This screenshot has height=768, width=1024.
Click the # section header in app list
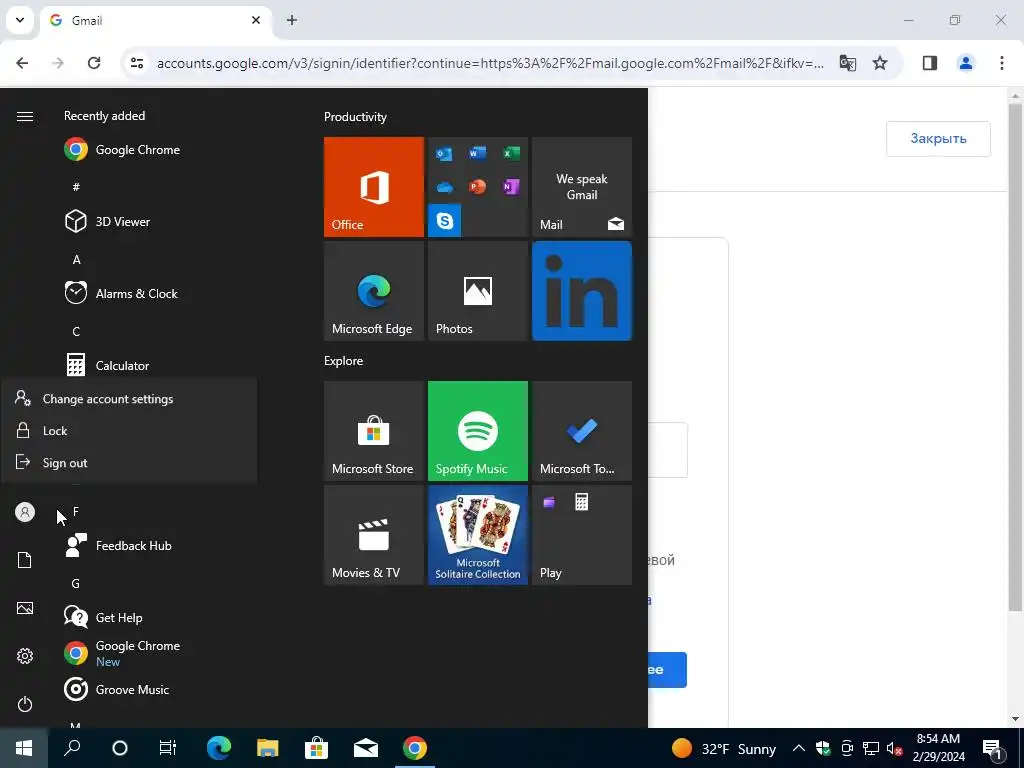click(76, 187)
